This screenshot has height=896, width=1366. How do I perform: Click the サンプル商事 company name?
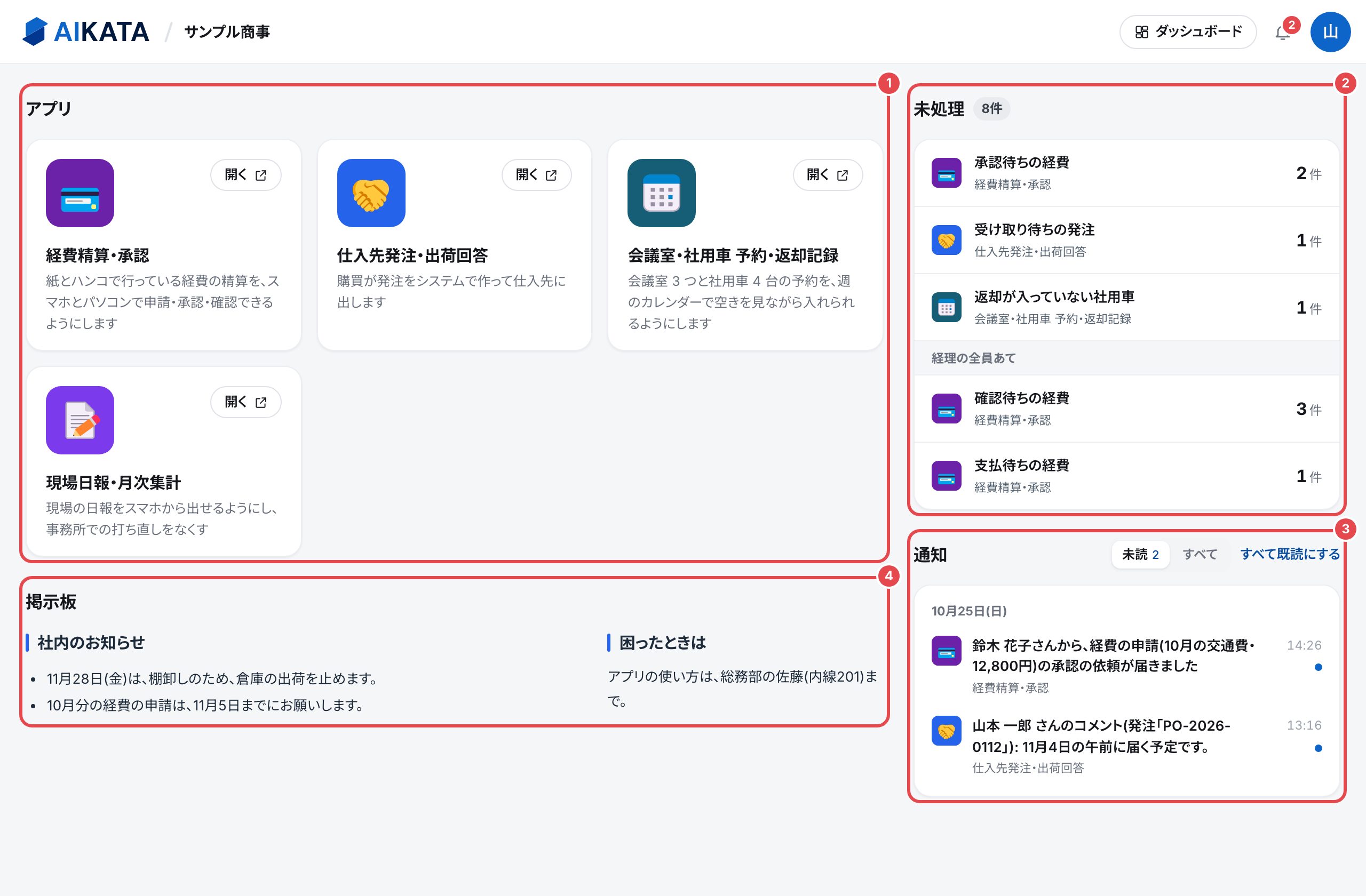227,31
